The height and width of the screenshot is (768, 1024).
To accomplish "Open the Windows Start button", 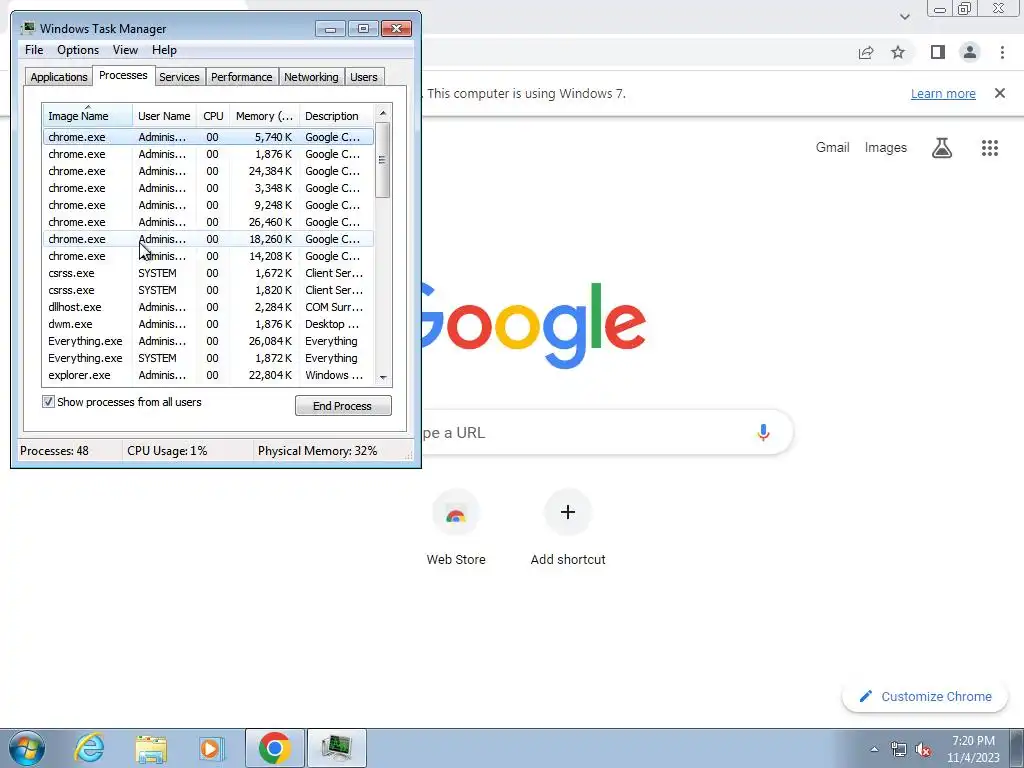I will (27, 748).
